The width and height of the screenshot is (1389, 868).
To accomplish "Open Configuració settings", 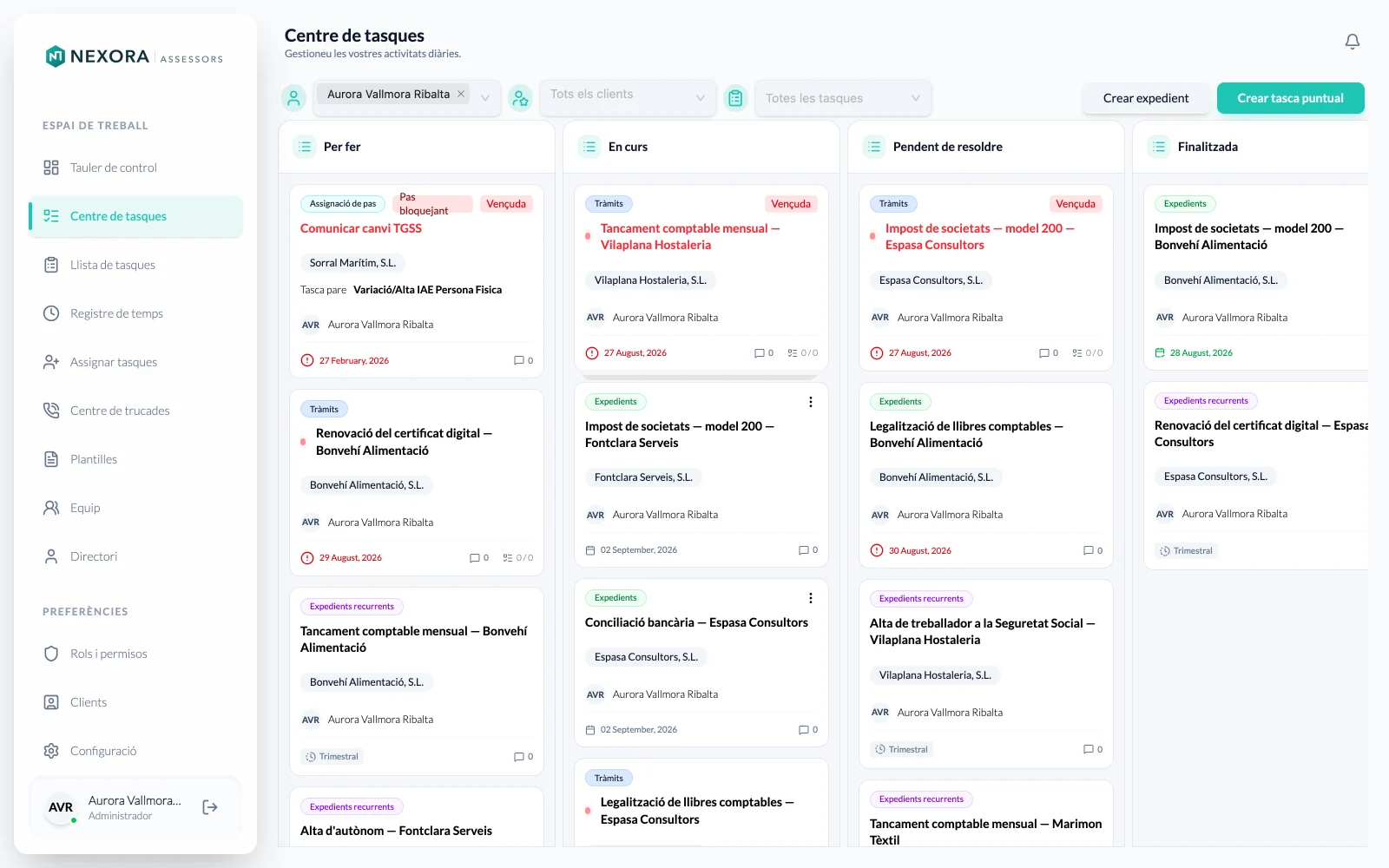I will tap(135, 751).
